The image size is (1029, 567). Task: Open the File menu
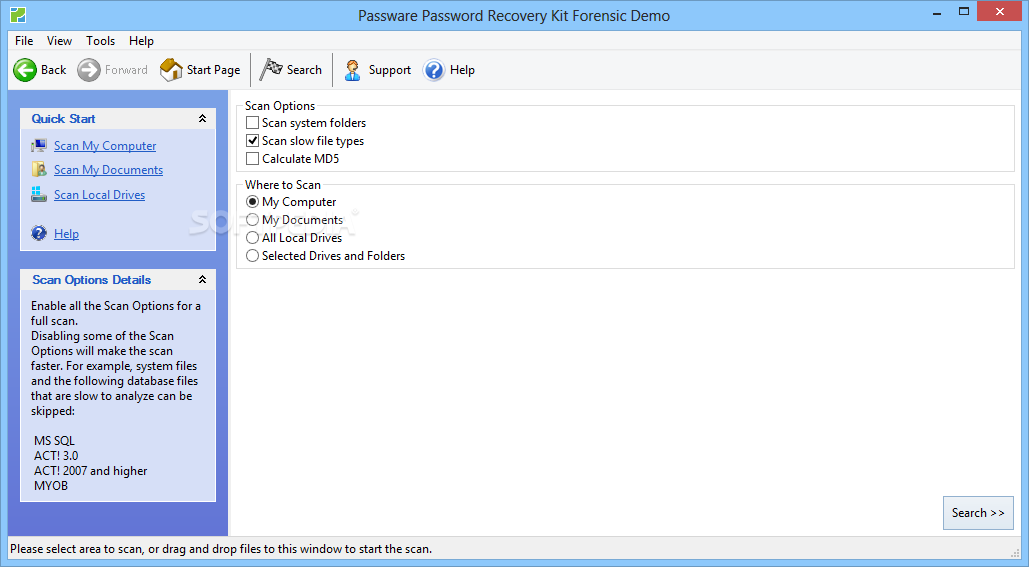(x=24, y=41)
